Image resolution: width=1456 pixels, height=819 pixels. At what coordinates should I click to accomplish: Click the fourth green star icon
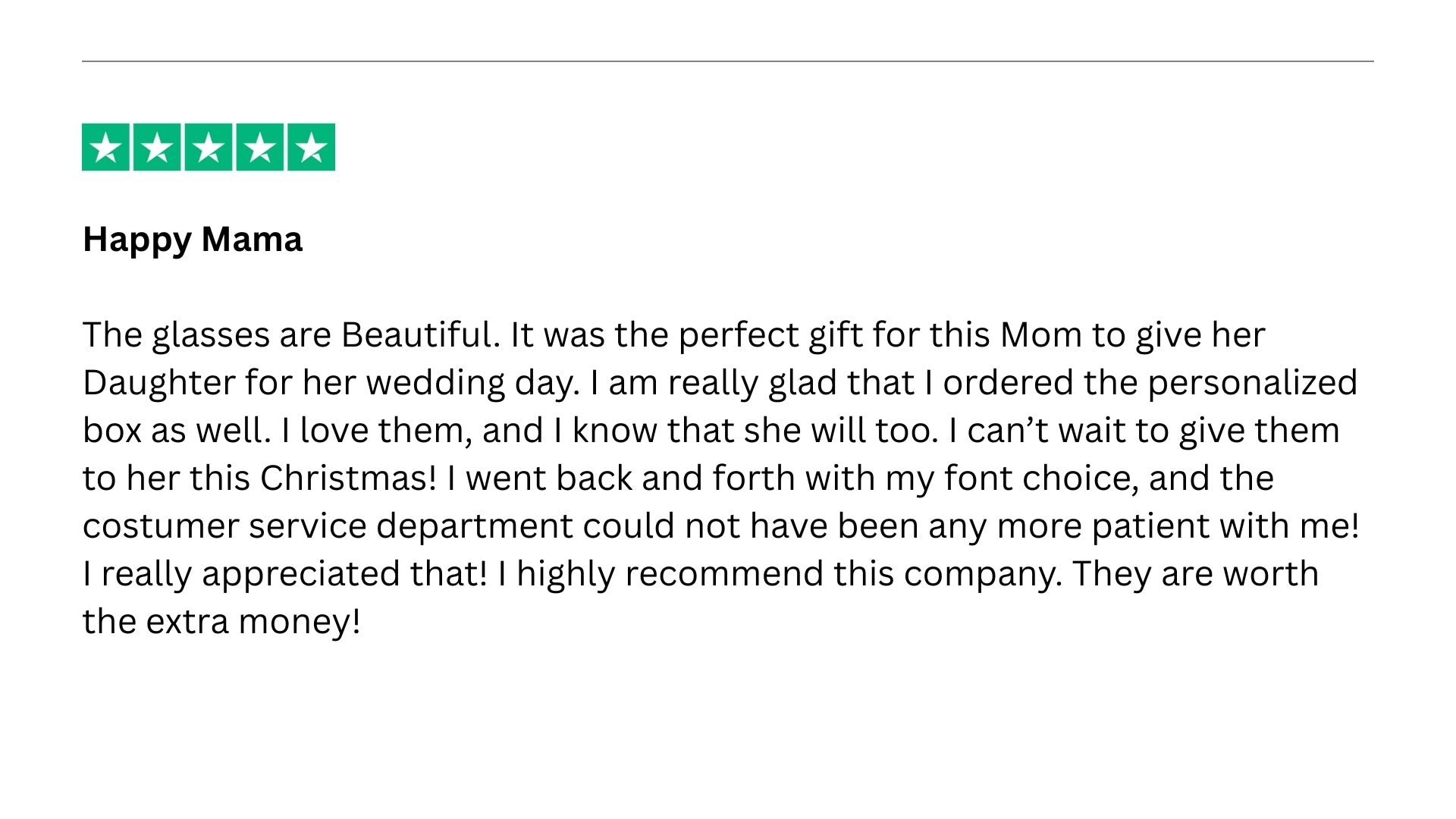260,147
